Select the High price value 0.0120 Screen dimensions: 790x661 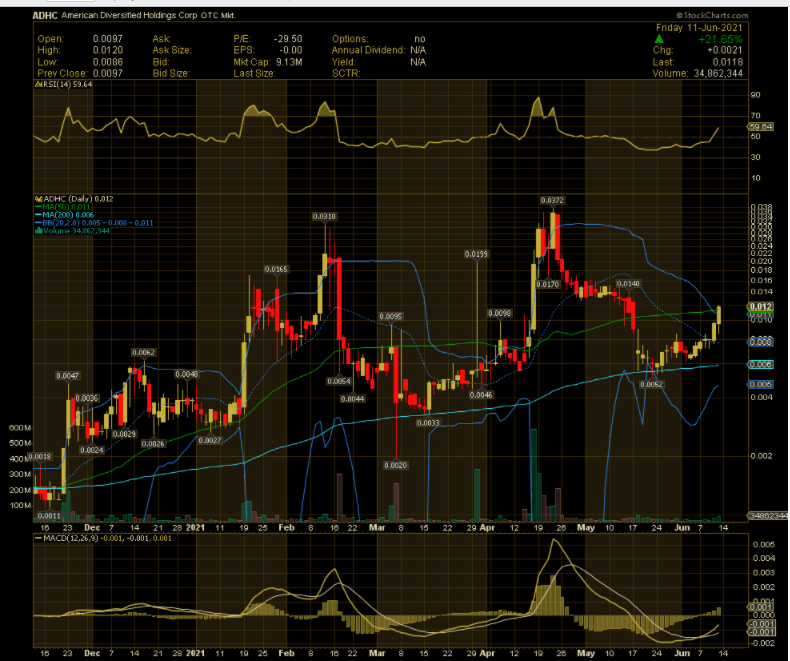click(107, 50)
